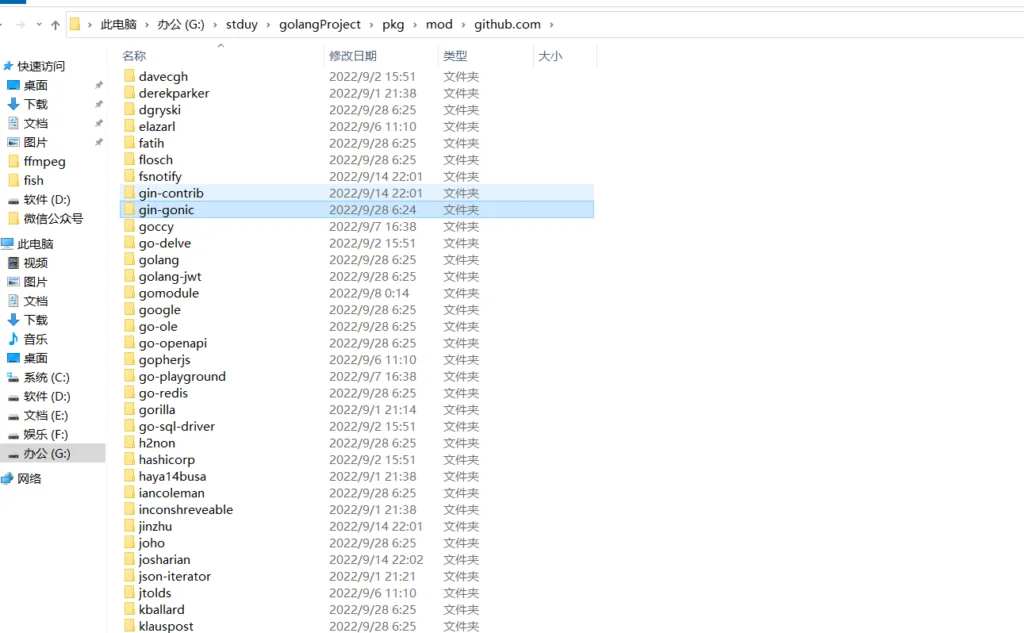This screenshot has width=1024, height=633.
Task: Click the flosch folder icon
Action: click(x=129, y=159)
